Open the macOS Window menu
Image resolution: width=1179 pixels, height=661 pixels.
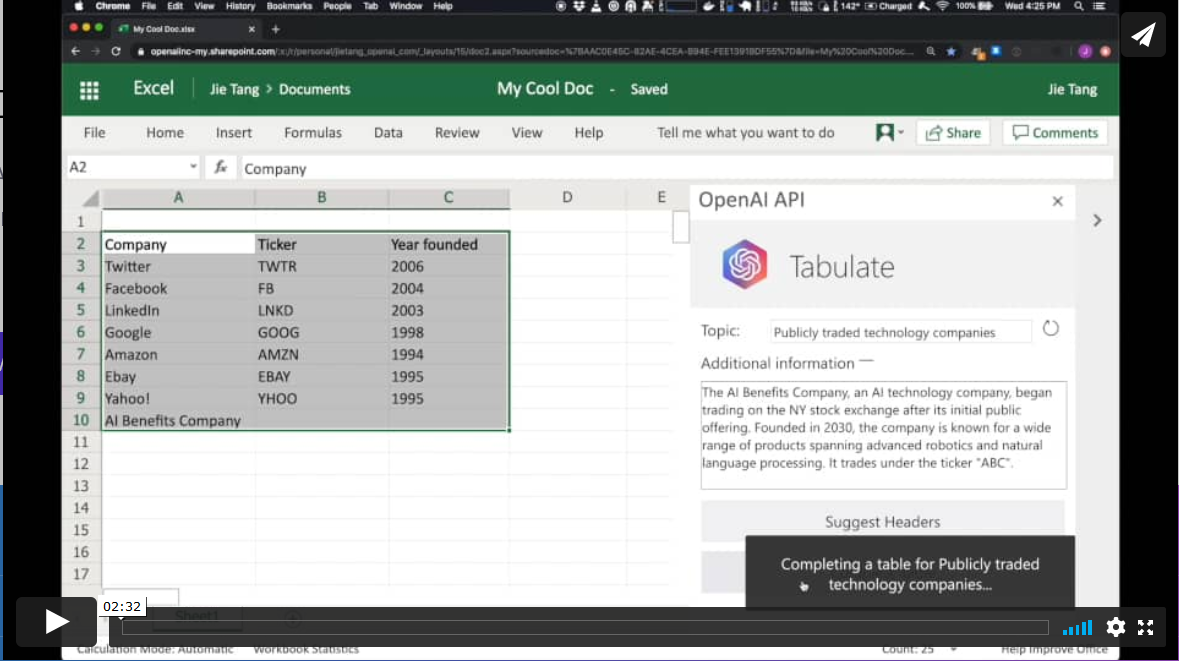coord(406,6)
